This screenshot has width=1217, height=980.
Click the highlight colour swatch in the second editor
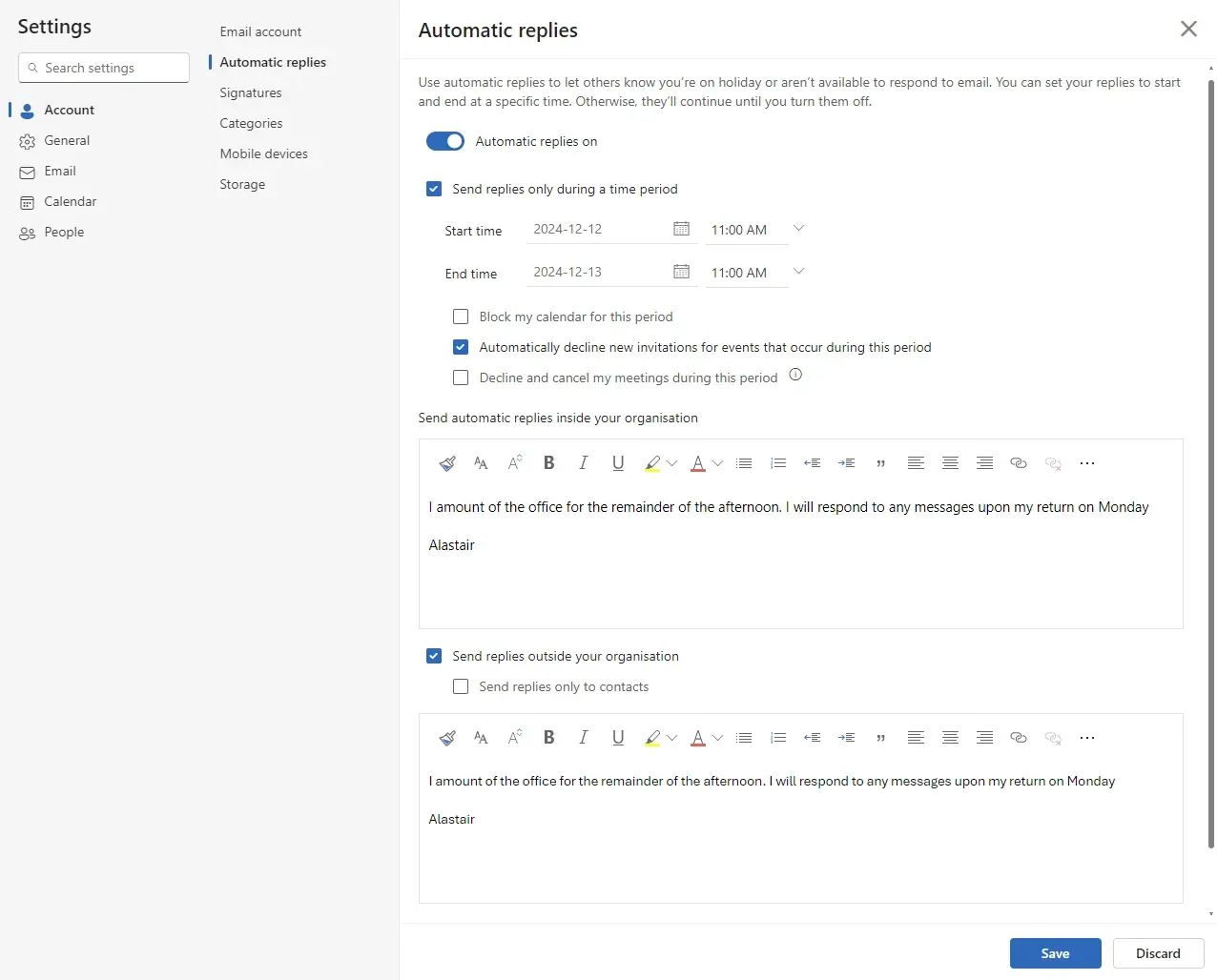click(652, 738)
